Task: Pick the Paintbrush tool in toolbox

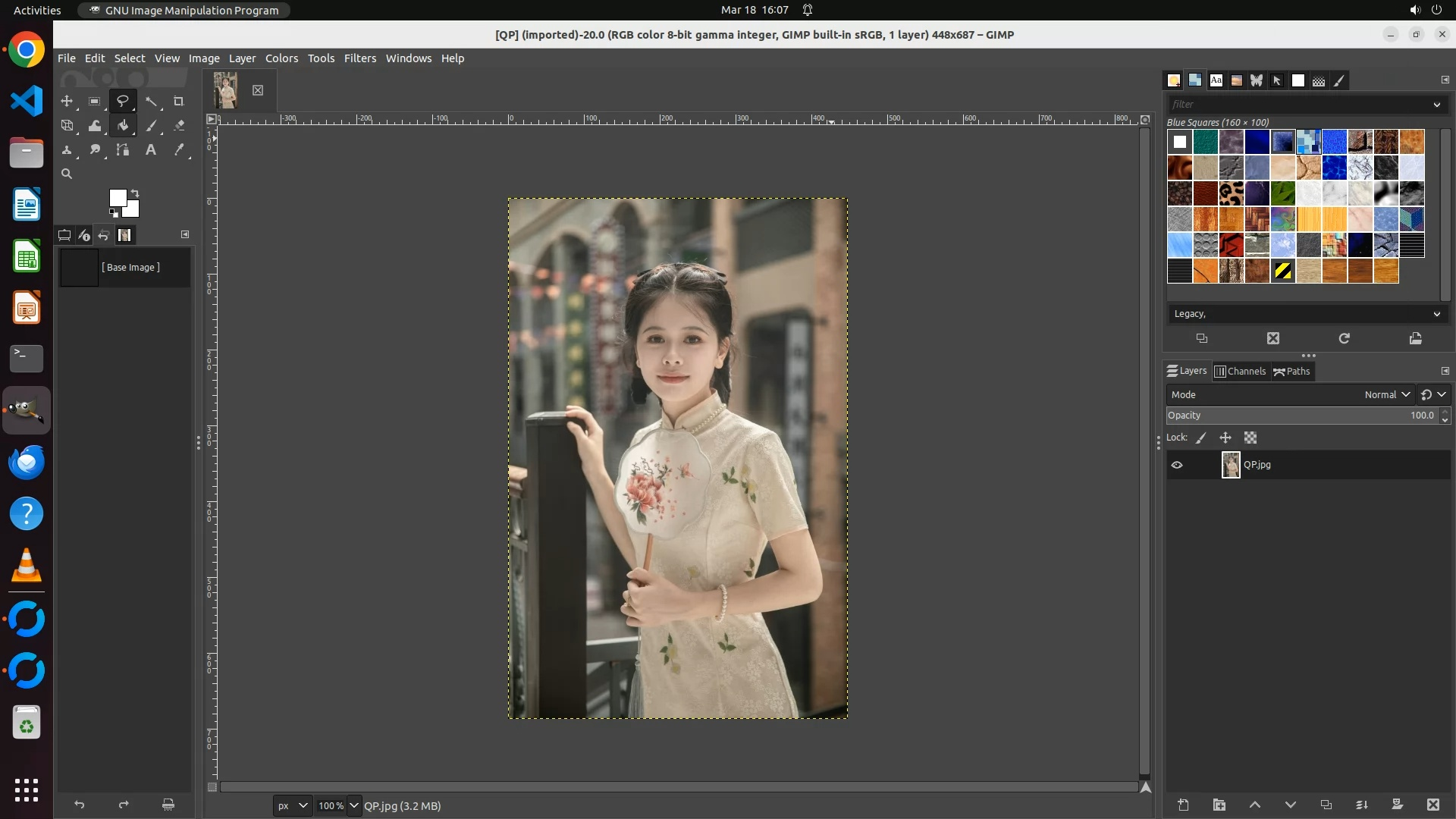Action: point(151,126)
